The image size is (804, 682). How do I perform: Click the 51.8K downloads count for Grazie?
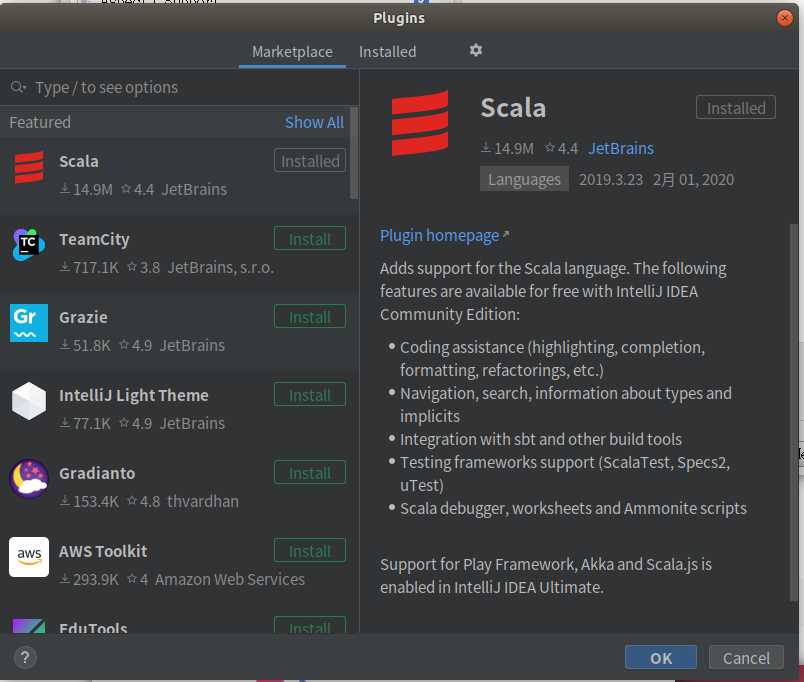coord(86,346)
